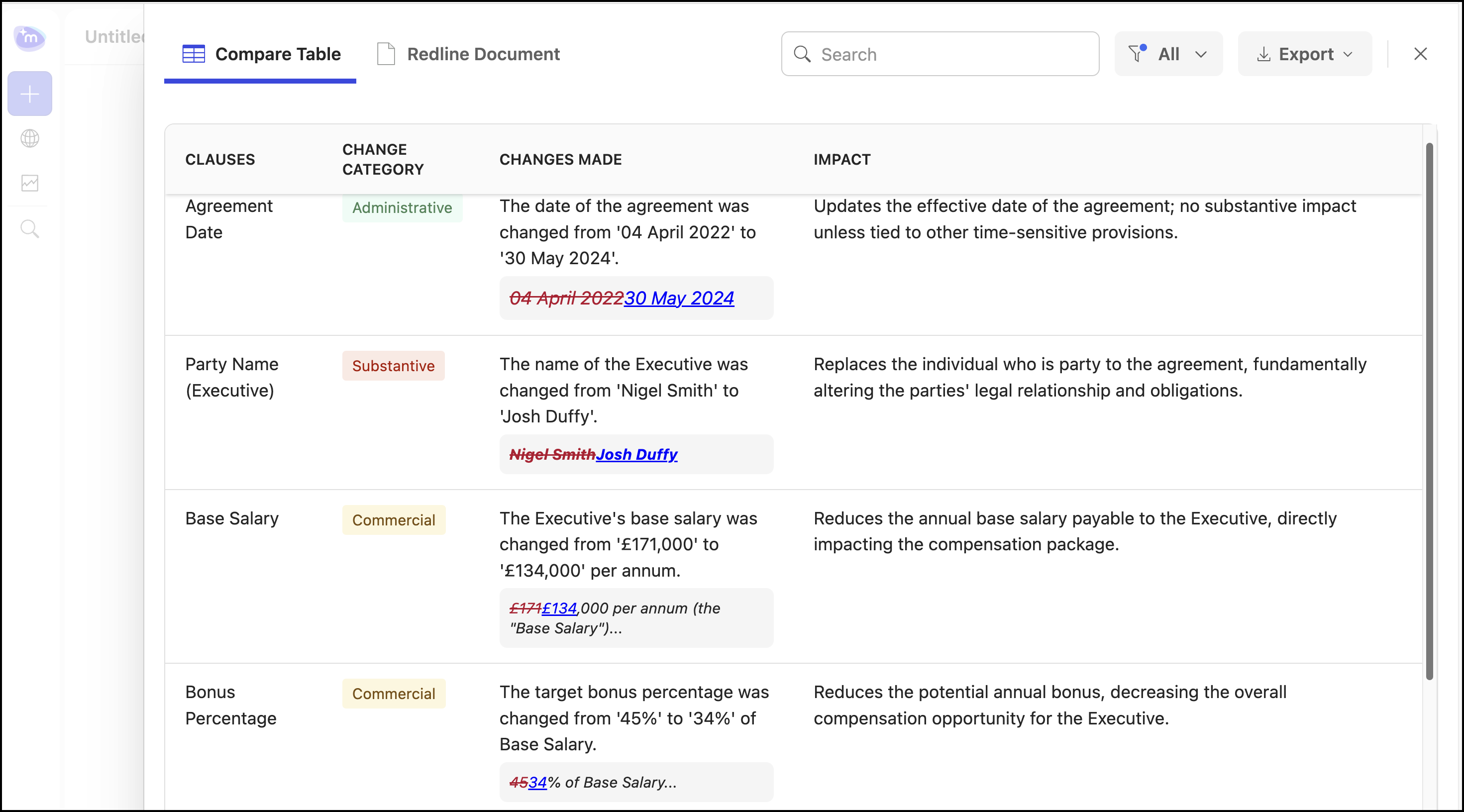Click the sidebar magnifier search icon

click(29, 228)
